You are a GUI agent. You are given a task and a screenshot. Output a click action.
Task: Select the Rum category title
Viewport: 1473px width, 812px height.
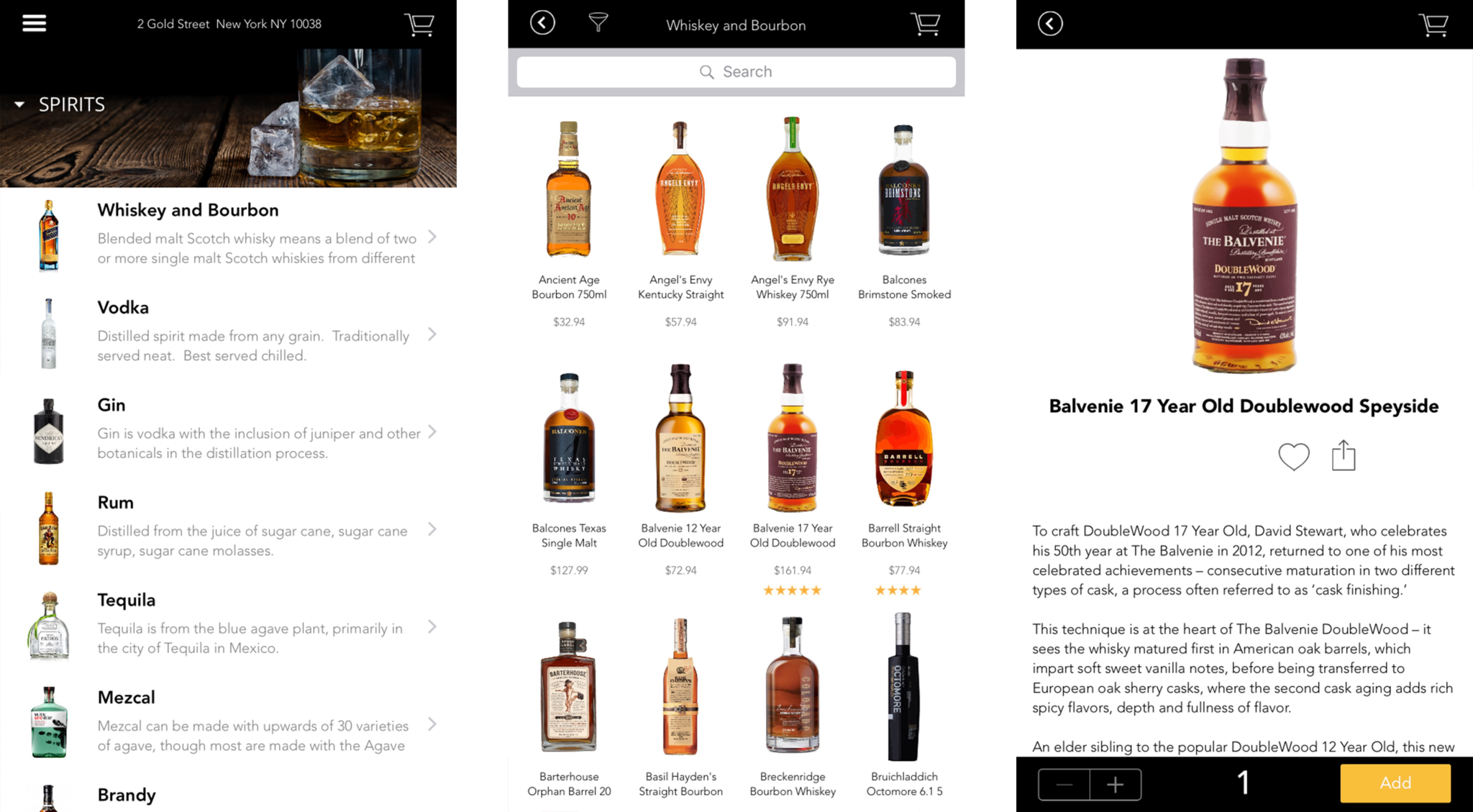pos(116,503)
